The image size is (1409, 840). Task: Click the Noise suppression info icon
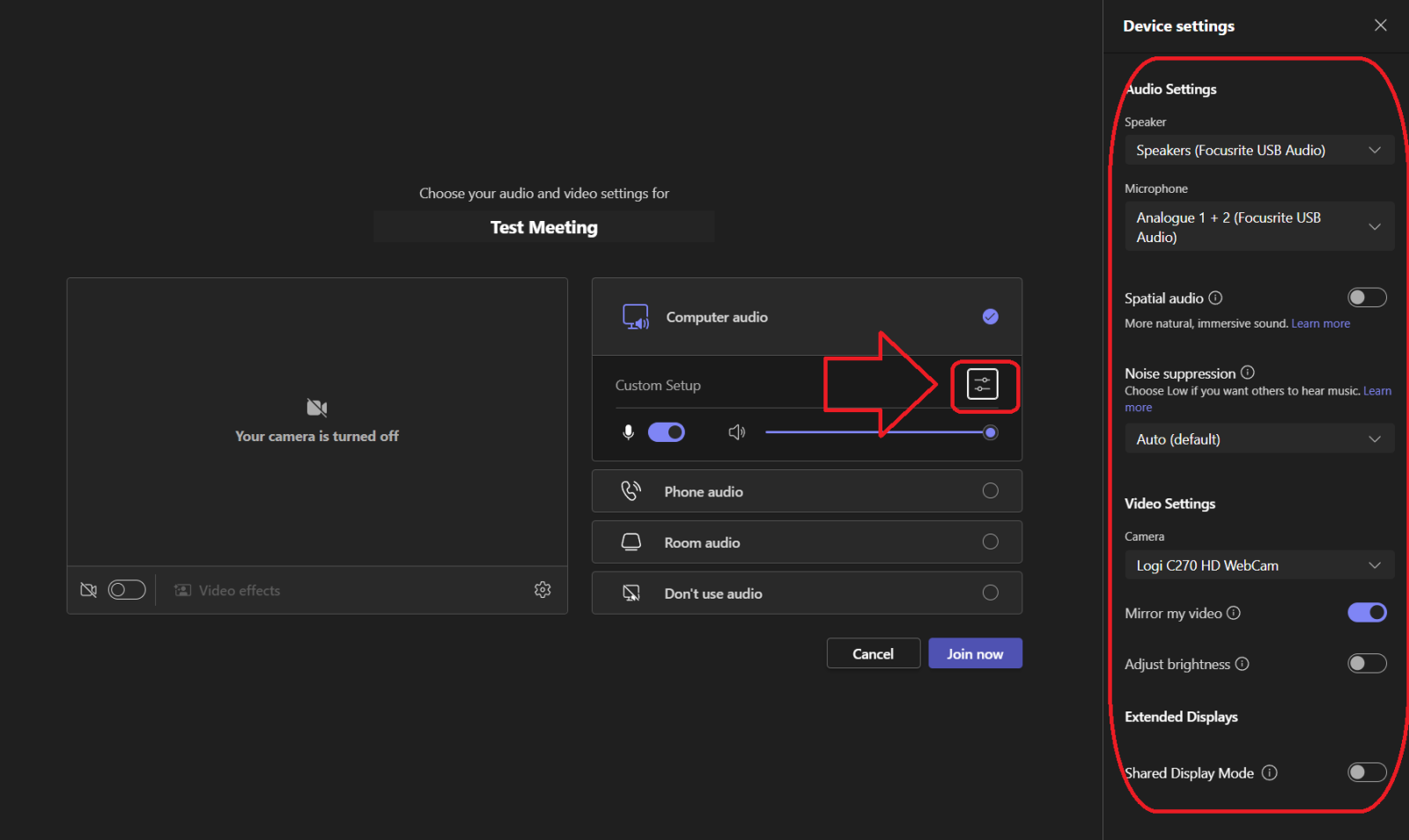[1248, 372]
